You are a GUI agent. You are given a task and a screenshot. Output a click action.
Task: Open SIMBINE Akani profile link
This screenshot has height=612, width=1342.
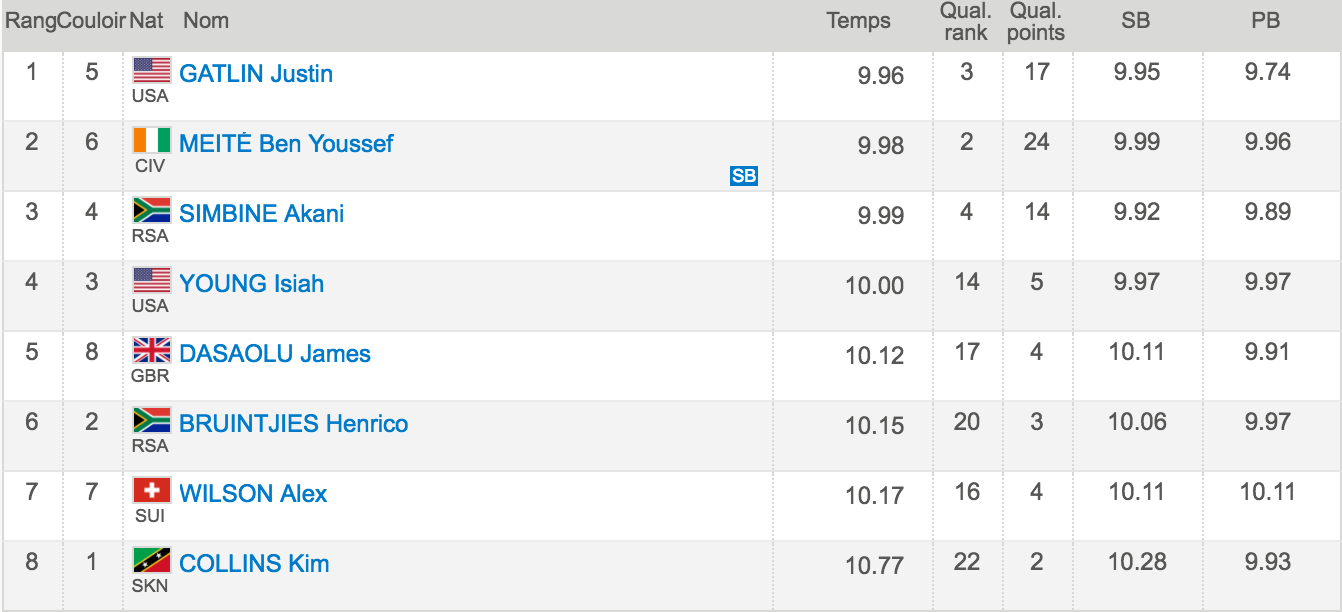point(261,214)
